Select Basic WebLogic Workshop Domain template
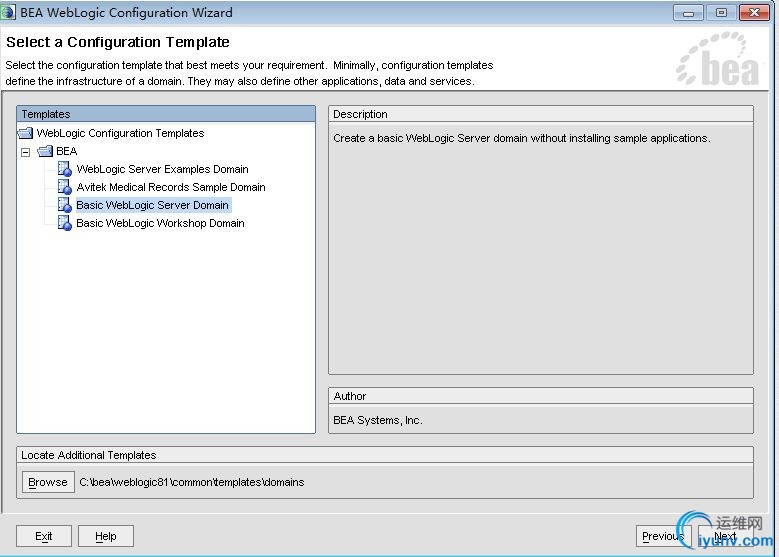 160,223
